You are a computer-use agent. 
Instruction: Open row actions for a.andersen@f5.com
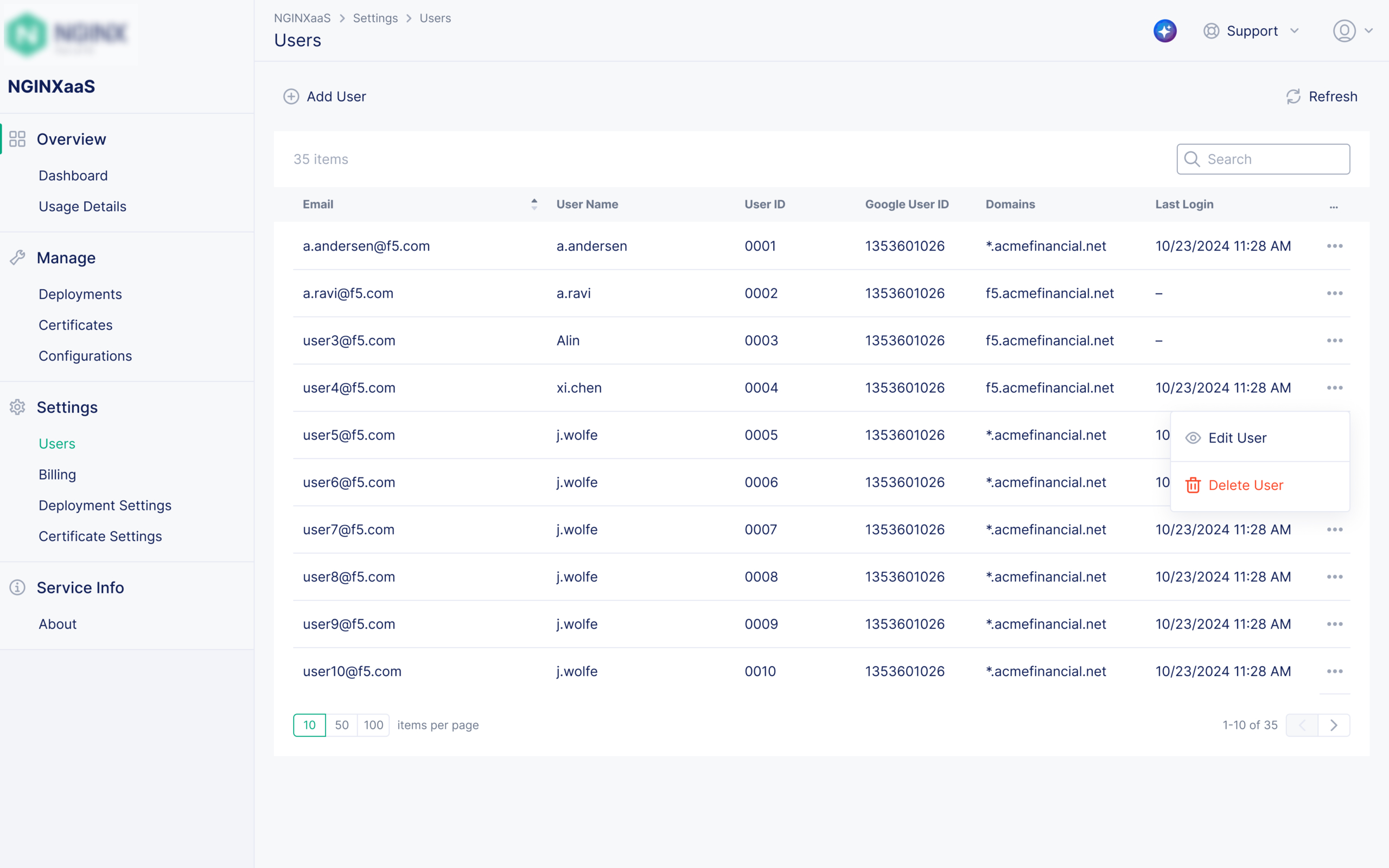1335,246
